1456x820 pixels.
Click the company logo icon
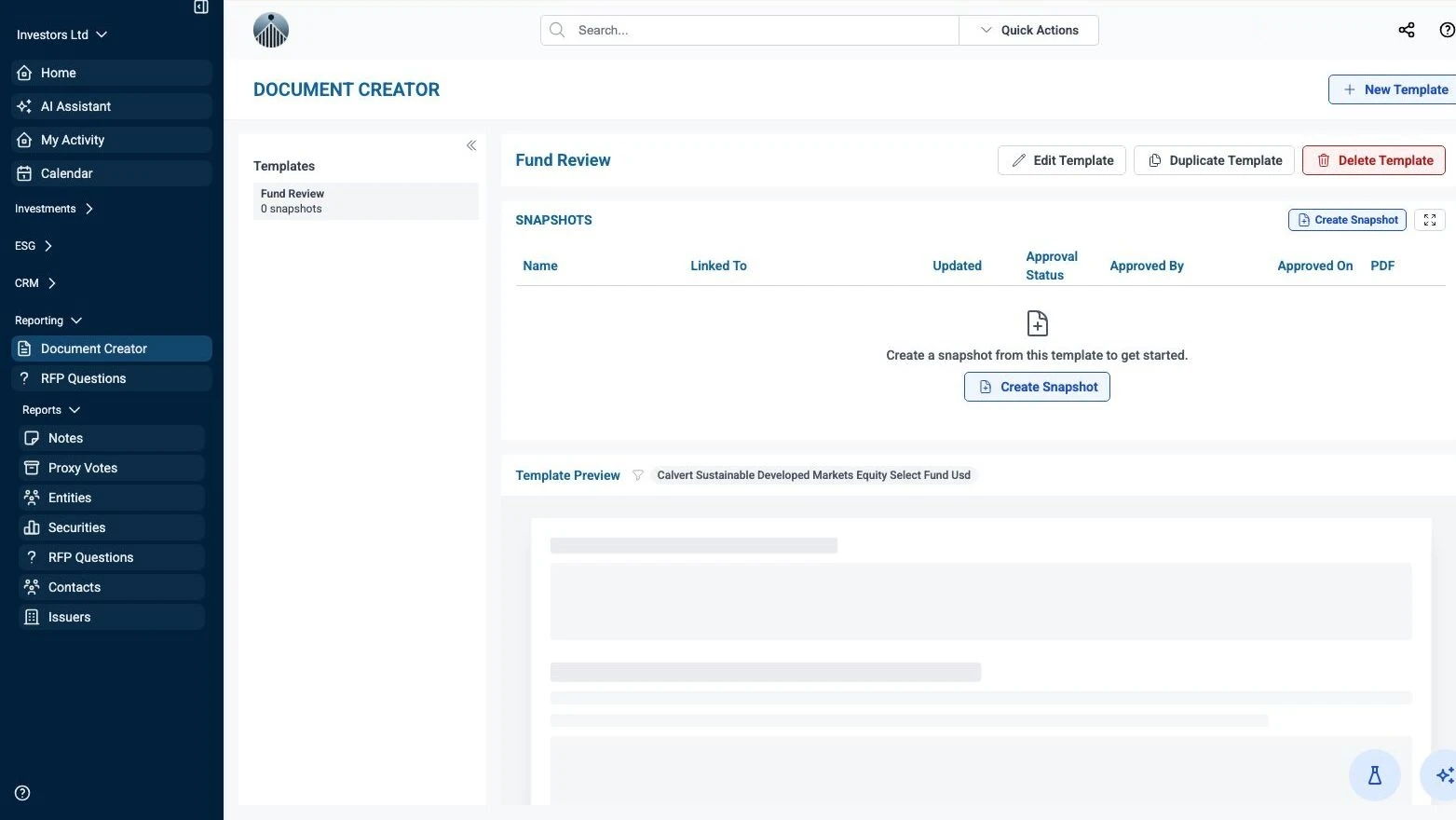click(x=271, y=30)
